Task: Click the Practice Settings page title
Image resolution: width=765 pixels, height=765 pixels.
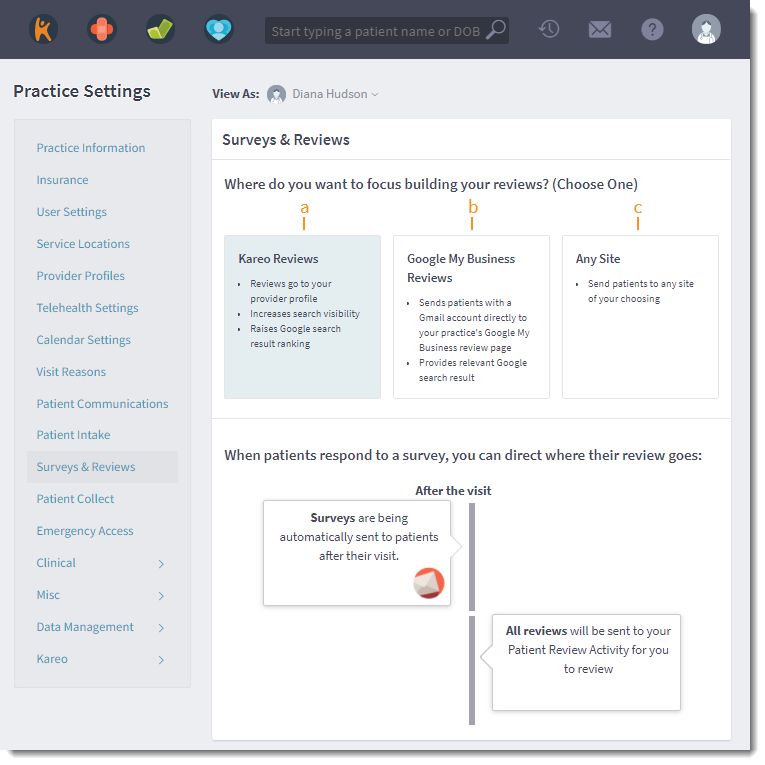Action: [82, 91]
